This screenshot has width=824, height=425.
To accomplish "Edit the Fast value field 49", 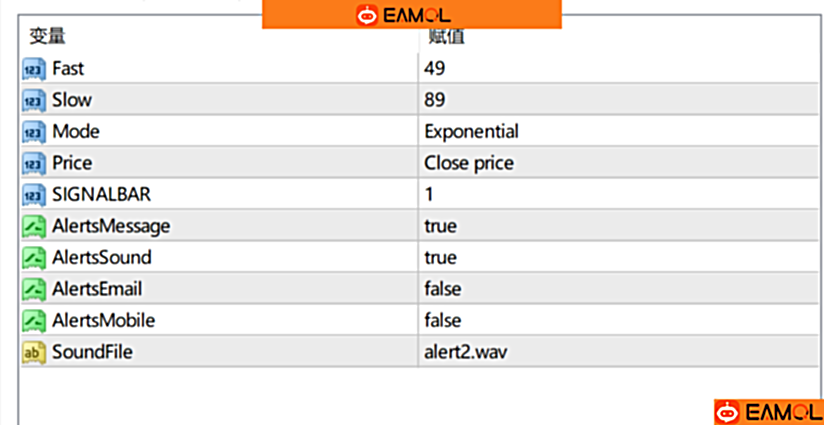I will [435, 69].
